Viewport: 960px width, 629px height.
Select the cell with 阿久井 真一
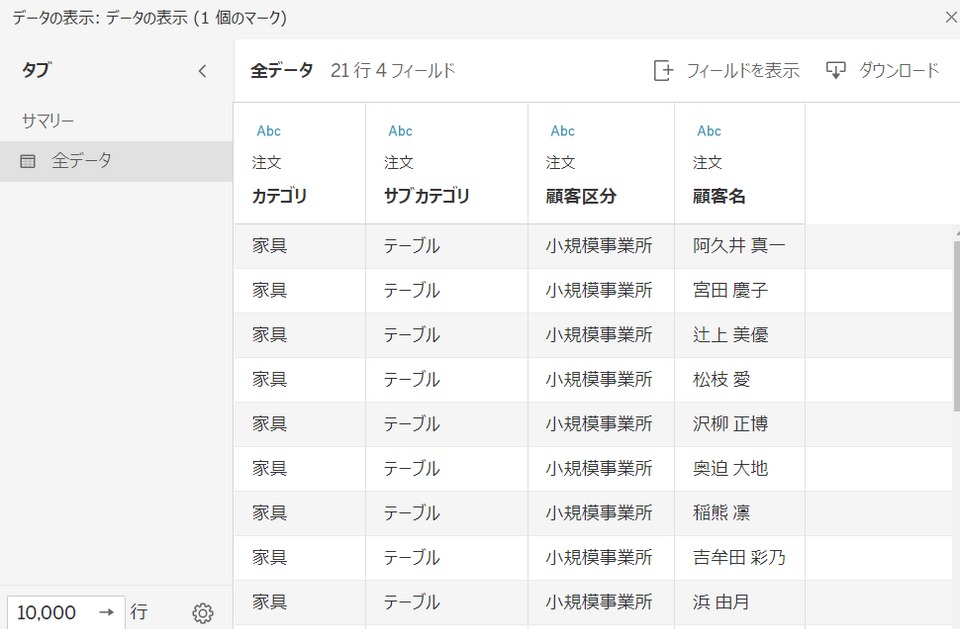click(740, 246)
